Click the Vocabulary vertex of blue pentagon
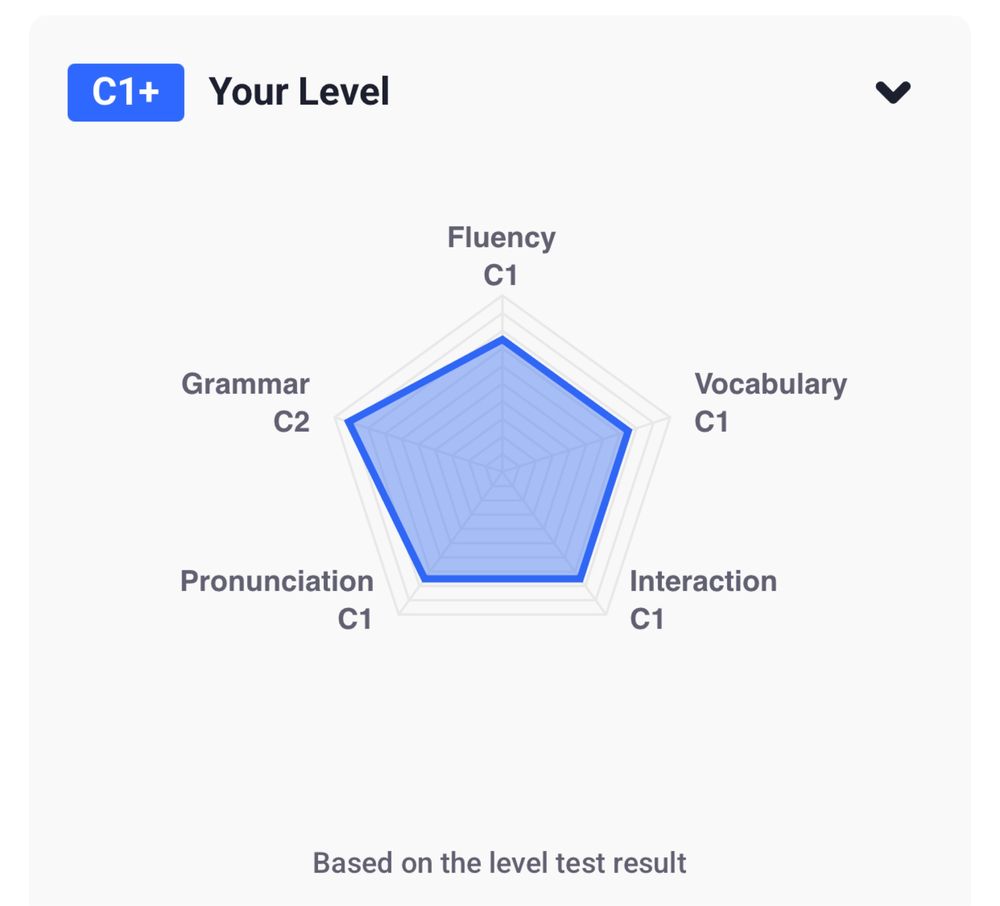This screenshot has height=906, width=1000. coord(630,431)
